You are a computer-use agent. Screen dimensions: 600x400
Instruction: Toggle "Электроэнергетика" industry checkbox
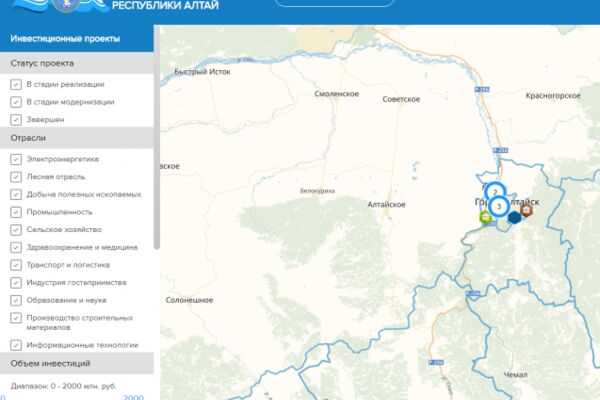(16, 159)
